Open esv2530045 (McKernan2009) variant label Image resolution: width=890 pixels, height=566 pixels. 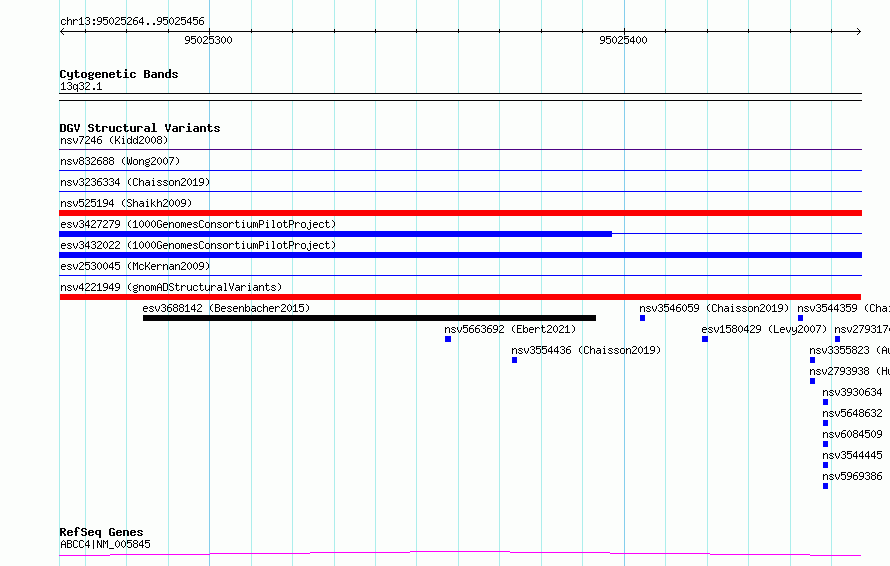click(x=135, y=266)
